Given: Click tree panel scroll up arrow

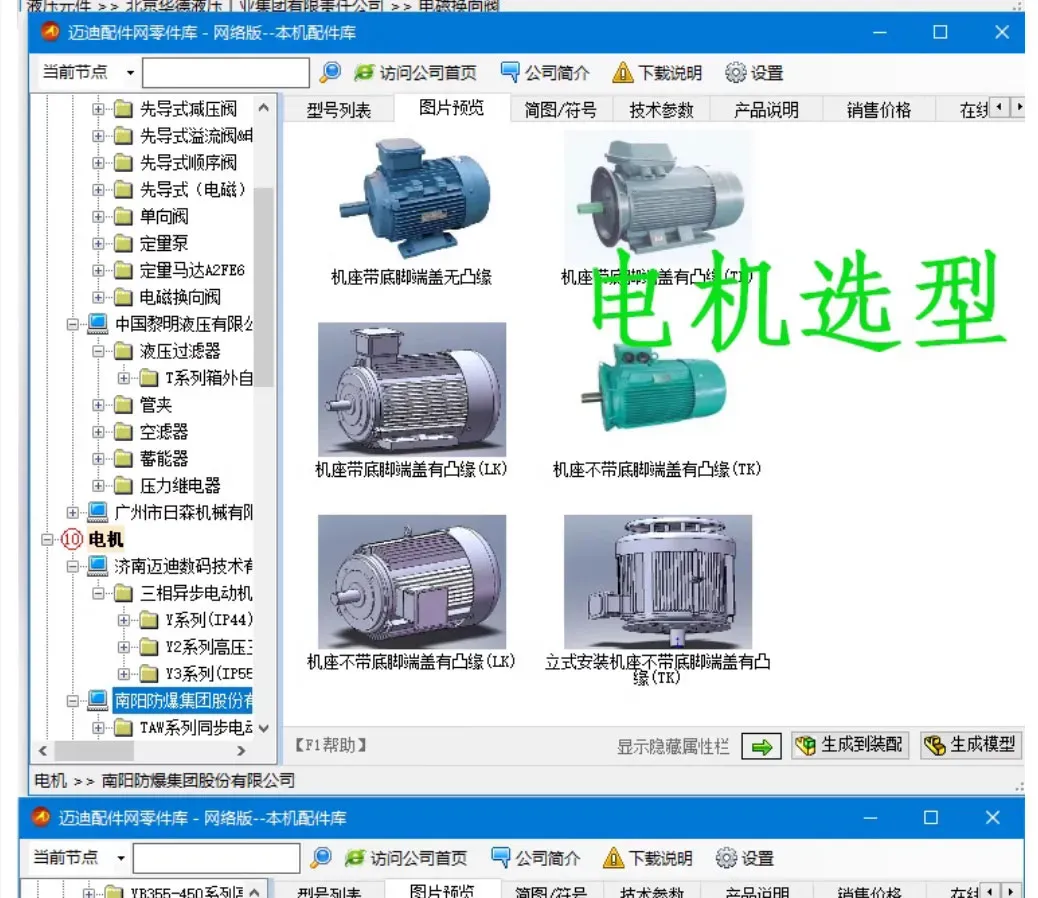Looking at the screenshot, I should 263,107.
